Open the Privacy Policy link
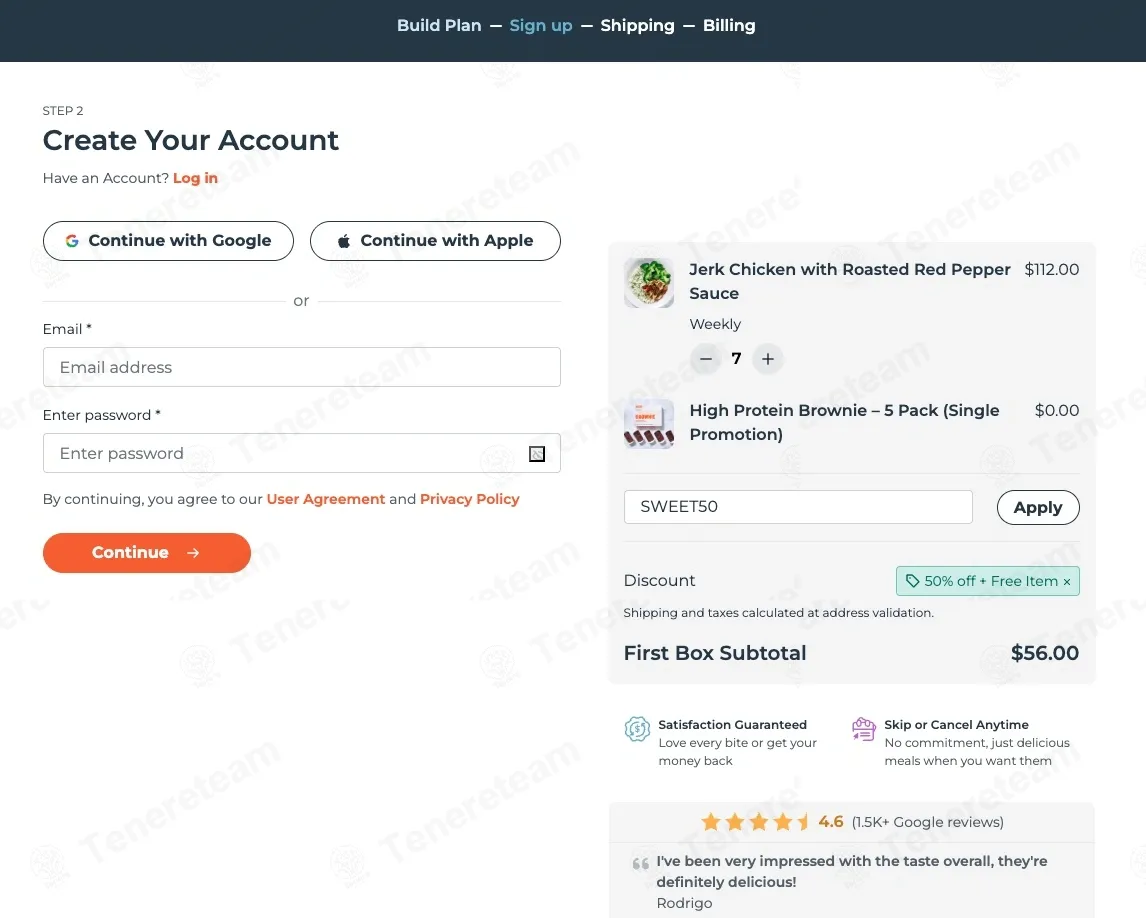Screen dimensions: 1146x918 [x=469, y=499]
